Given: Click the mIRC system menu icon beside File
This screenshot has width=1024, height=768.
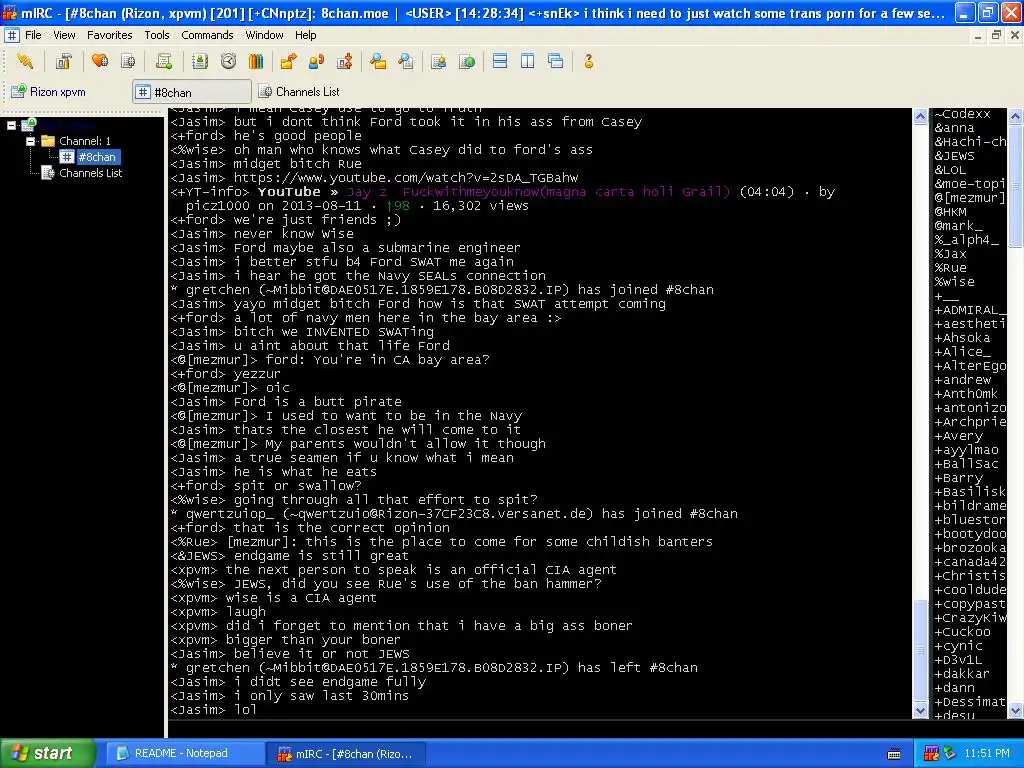Looking at the screenshot, I should [12, 35].
